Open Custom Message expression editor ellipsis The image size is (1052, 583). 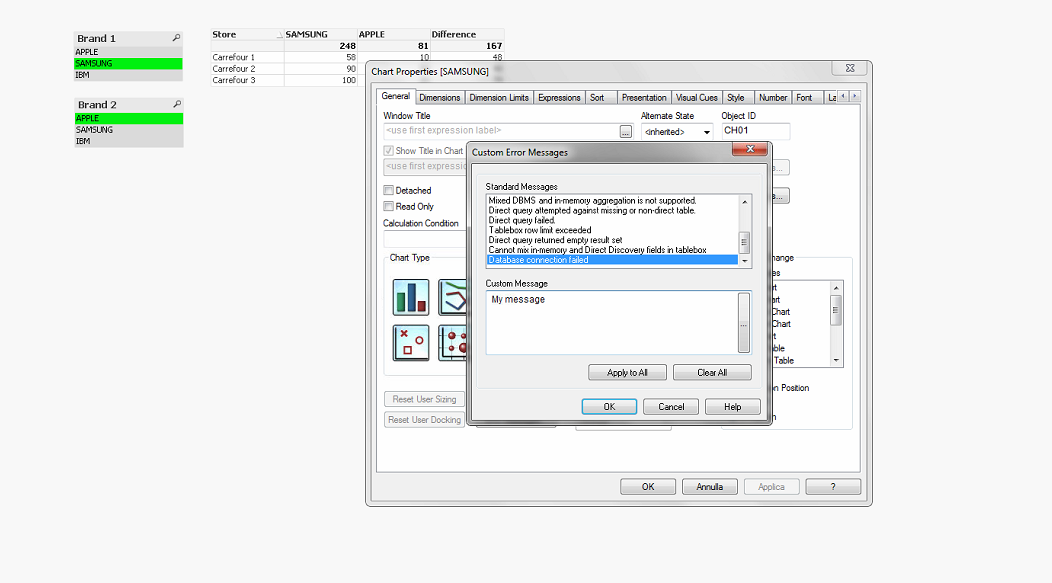pyautogui.click(x=744, y=324)
